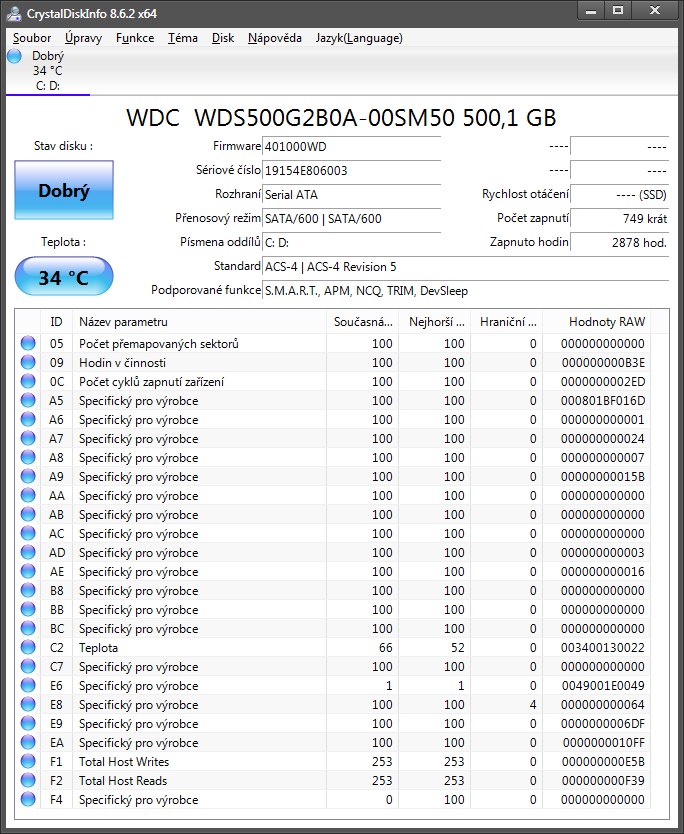Click status orb of Total Host Writes row
This screenshot has width=684, height=834.
click(28, 762)
